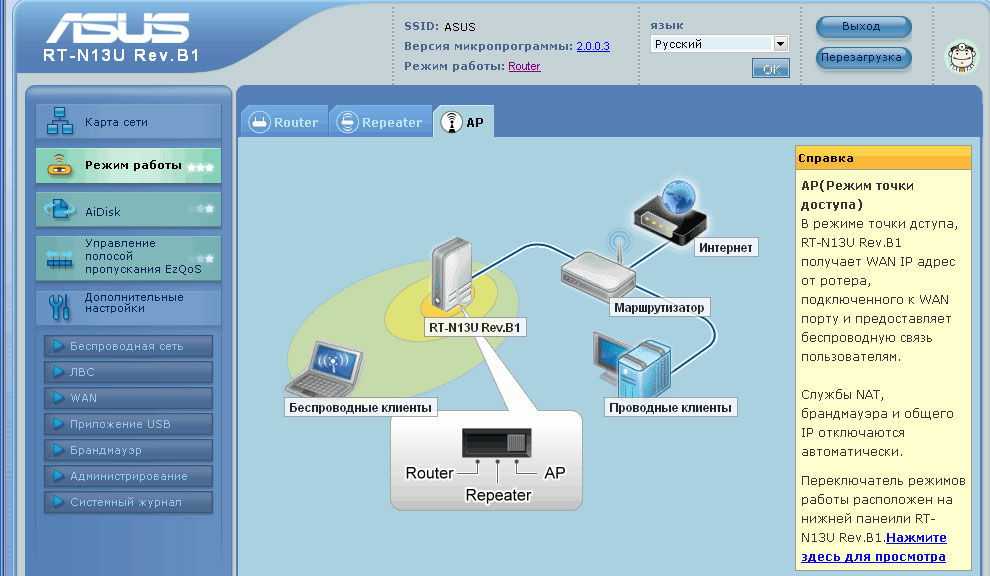990x576 pixels.
Task: Click the AP label beside switch diagram
Action: [555, 472]
